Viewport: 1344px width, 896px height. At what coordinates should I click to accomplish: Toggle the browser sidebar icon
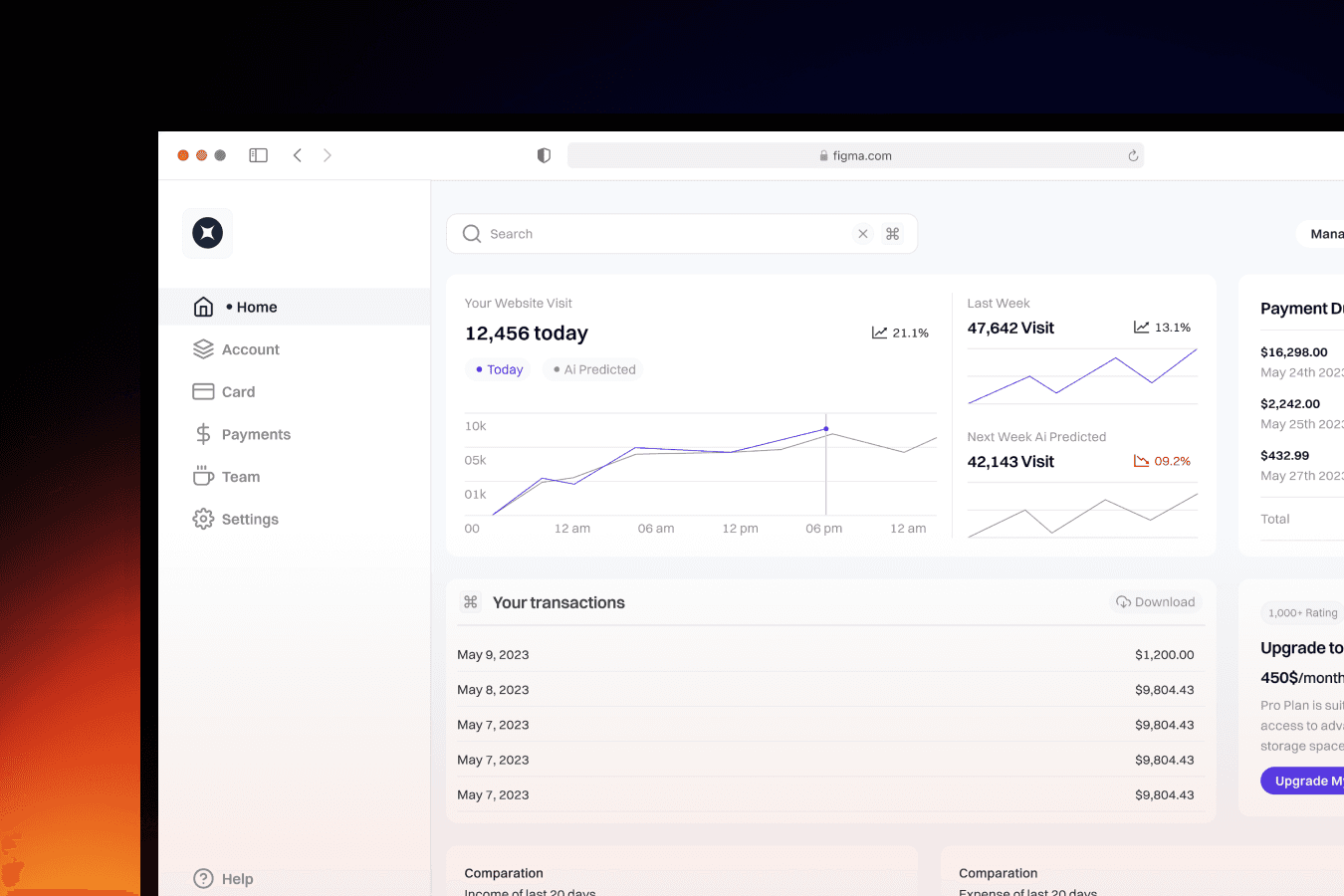[x=259, y=155]
